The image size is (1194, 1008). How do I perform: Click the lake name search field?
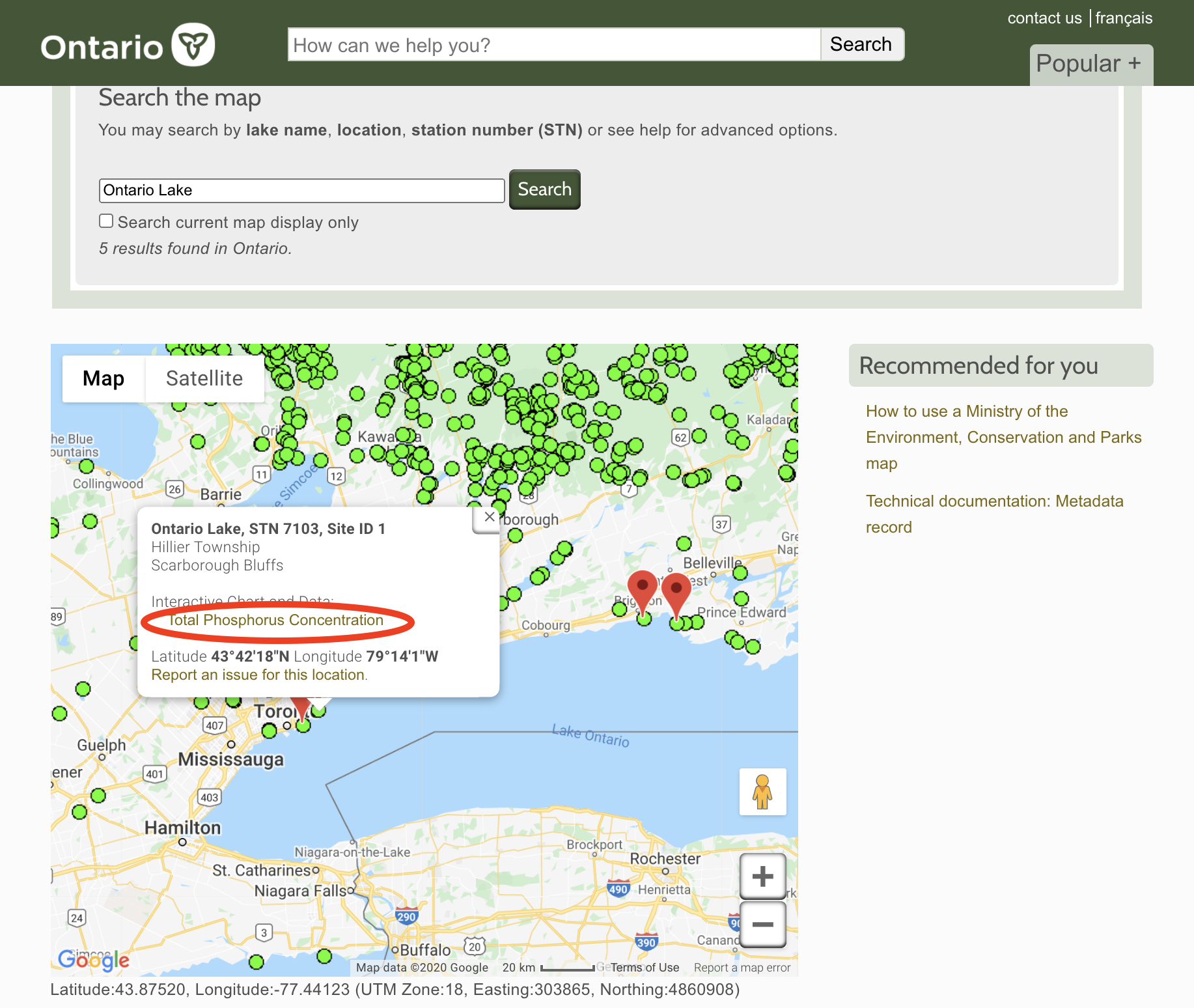(301, 190)
